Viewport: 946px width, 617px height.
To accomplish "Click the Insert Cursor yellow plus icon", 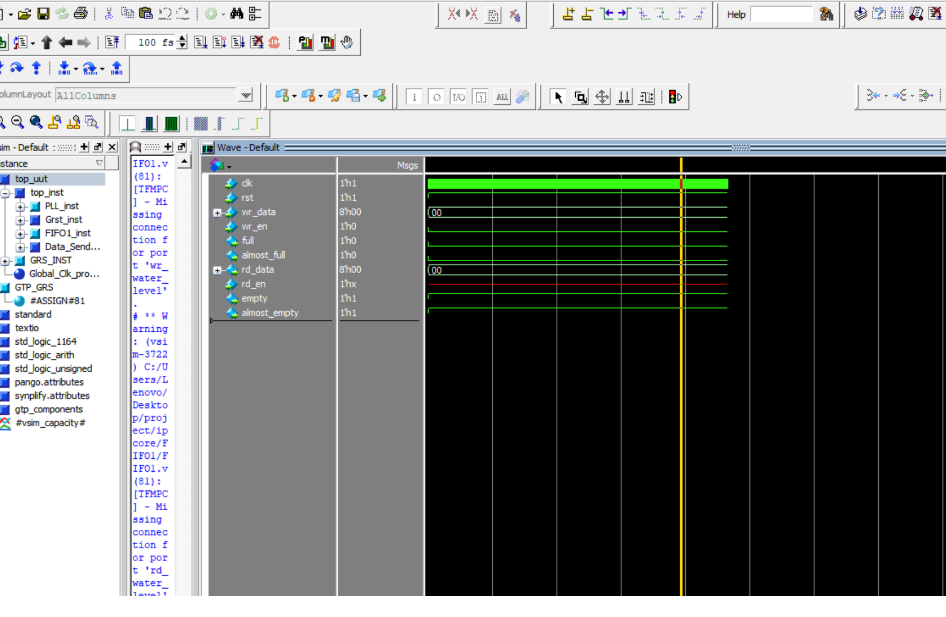I will tap(568, 14).
